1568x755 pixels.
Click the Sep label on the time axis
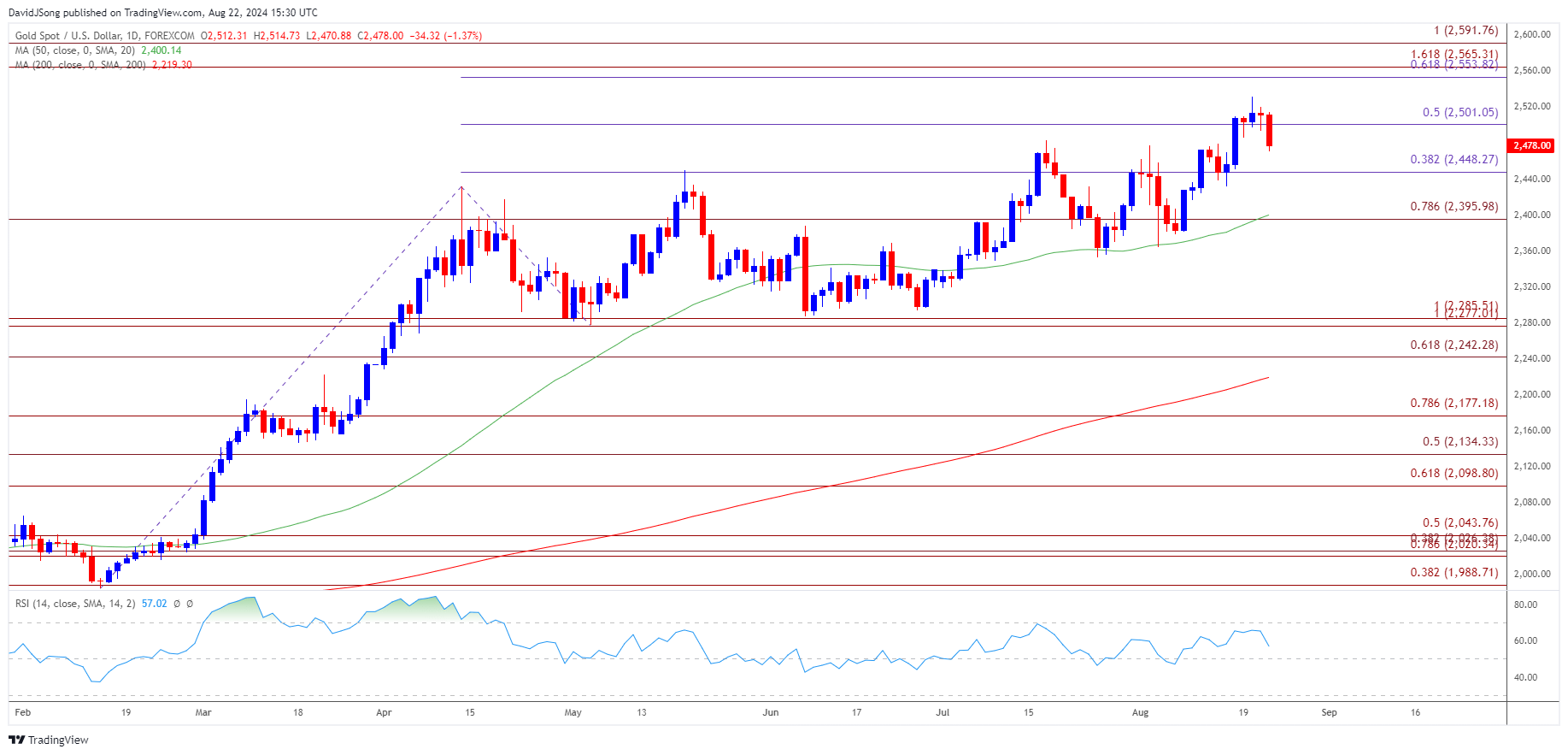[x=1329, y=712]
